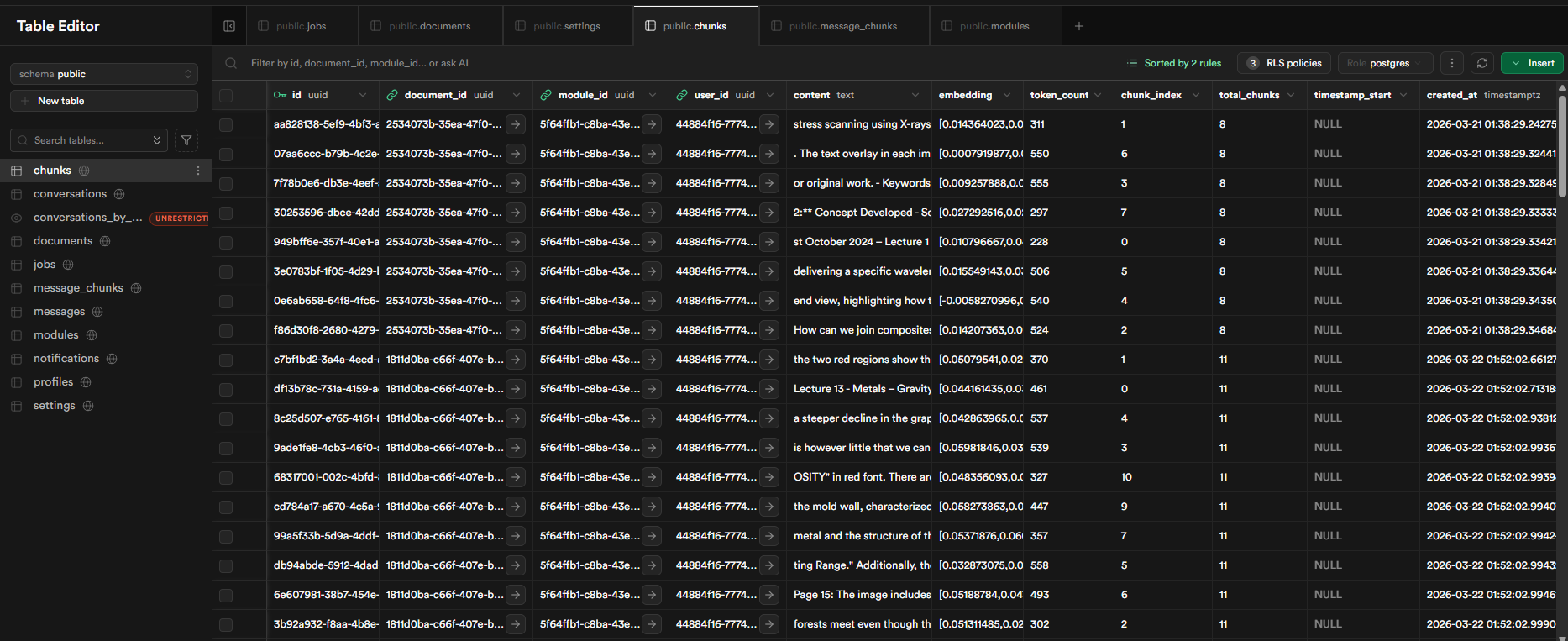Select row 30253596 checkbox
This screenshot has height=641, width=1568.
(226, 213)
